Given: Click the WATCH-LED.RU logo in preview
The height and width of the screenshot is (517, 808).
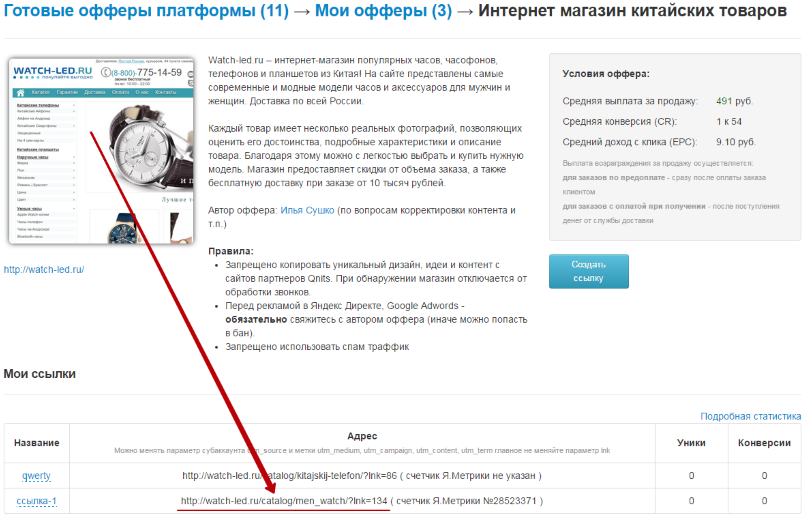Looking at the screenshot, I should (53, 72).
